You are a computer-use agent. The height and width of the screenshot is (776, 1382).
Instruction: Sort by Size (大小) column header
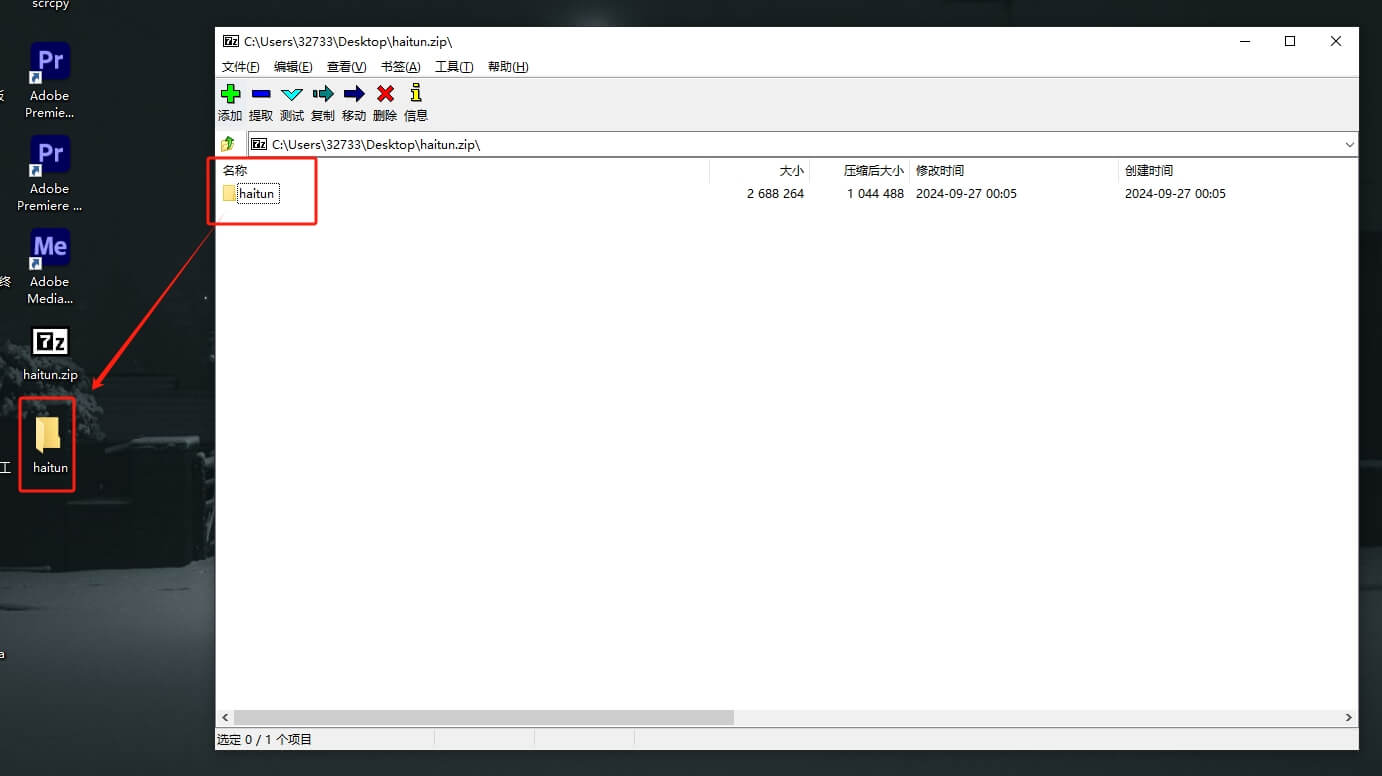(791, 171)
